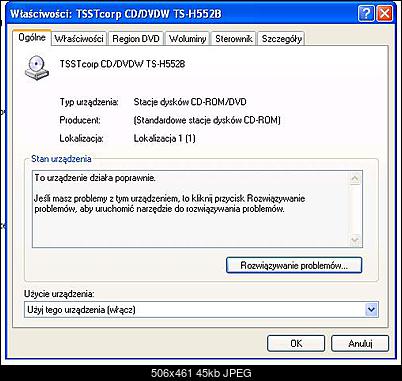Click the CD/DVD drive icon
Image resolution: width=402 pixels, height=381 pixels.
point(37,67)
